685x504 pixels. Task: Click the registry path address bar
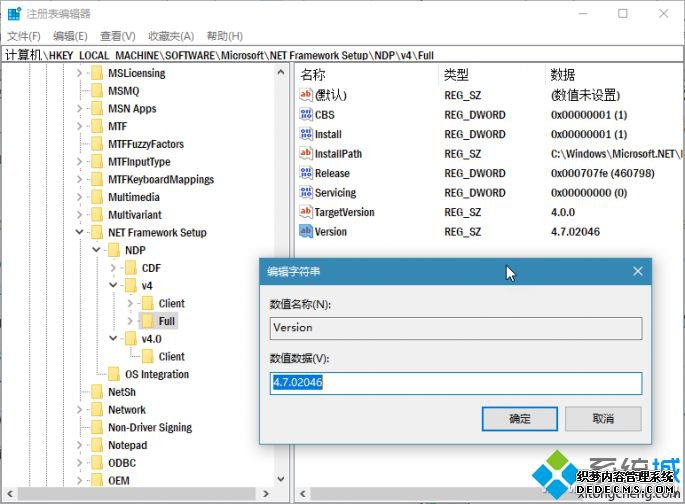[x=342, y=55]
